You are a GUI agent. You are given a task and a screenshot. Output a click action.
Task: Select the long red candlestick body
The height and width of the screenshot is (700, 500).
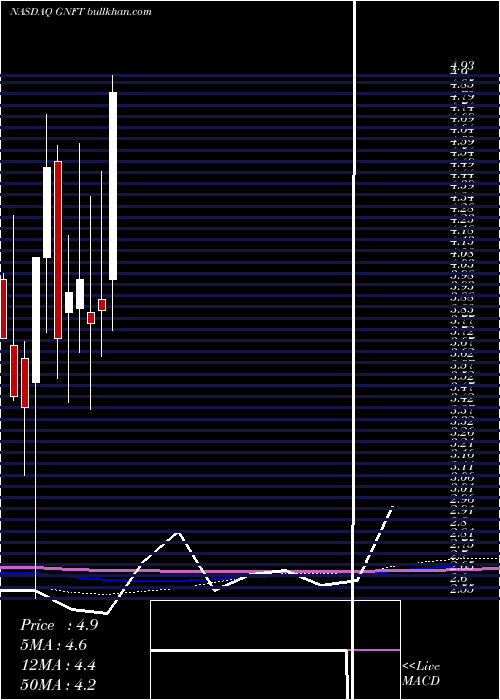coord(58,250)
